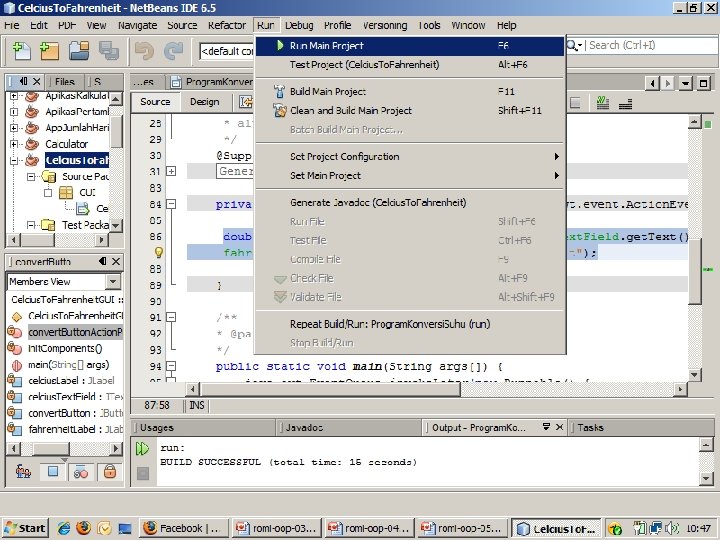Open the Debug menu

pyautogui.click(x=299, y=25)
